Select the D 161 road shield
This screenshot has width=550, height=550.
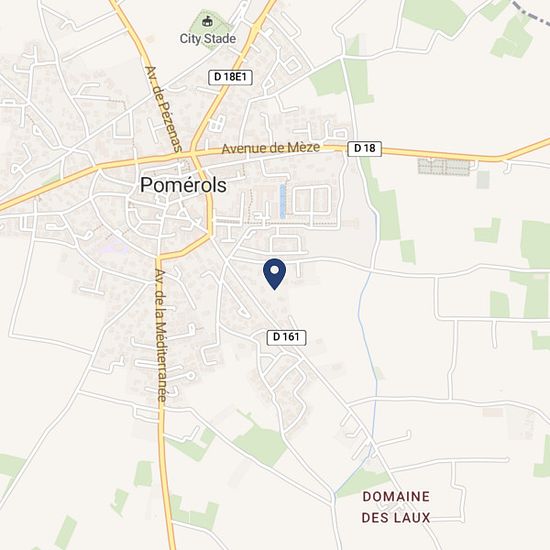[x=286, y=337]
